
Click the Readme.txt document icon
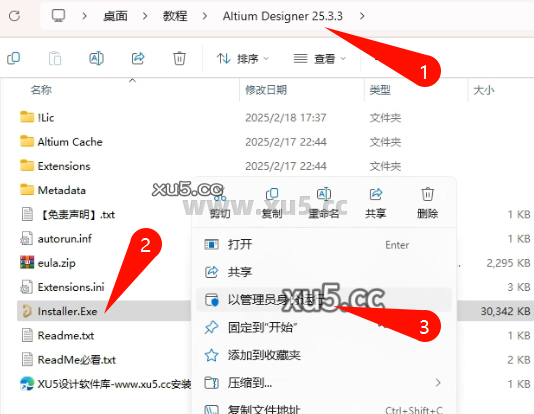point(27,335)
